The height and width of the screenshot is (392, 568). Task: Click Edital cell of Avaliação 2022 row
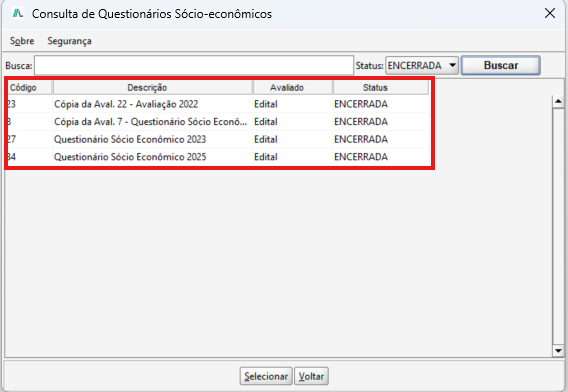click(293, 104)
